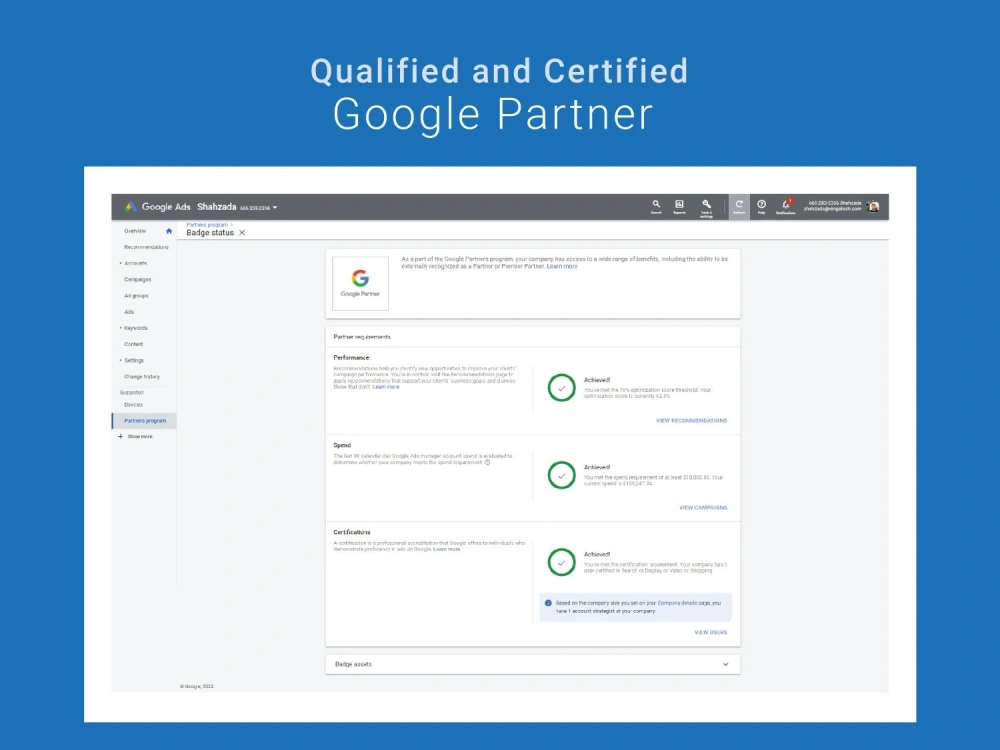Click the info icon in company size note
1000x750 pixels.
[x=548, y=603]
